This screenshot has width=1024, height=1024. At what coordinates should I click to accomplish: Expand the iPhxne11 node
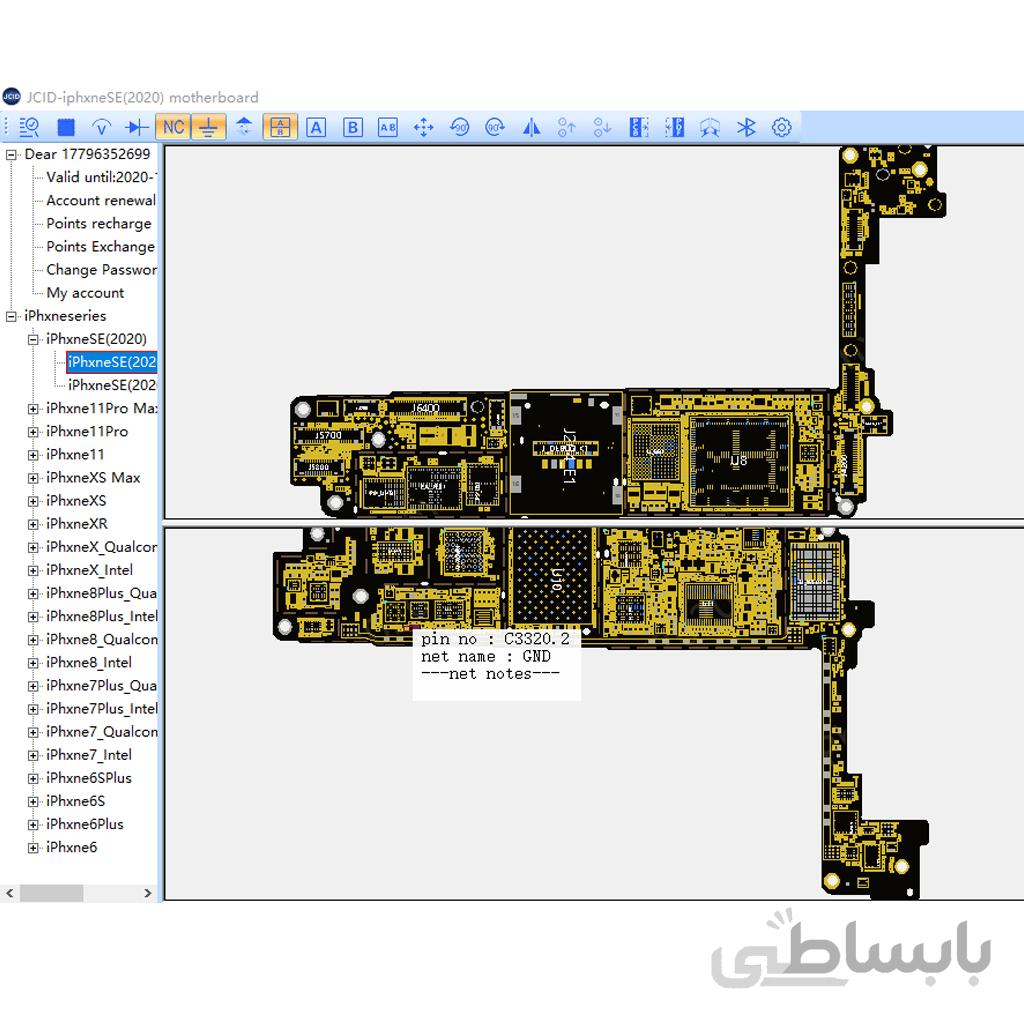click(33, 455)
